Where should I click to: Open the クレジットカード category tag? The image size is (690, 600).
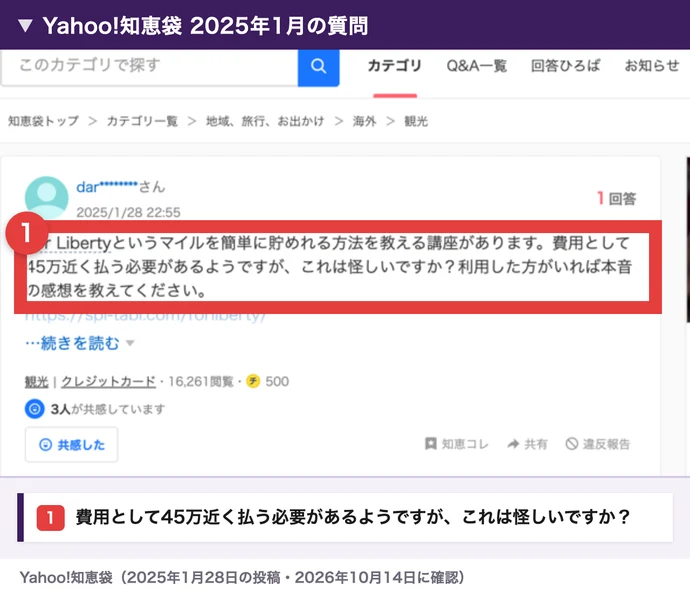pyautogui.click(x=108, y=382)
